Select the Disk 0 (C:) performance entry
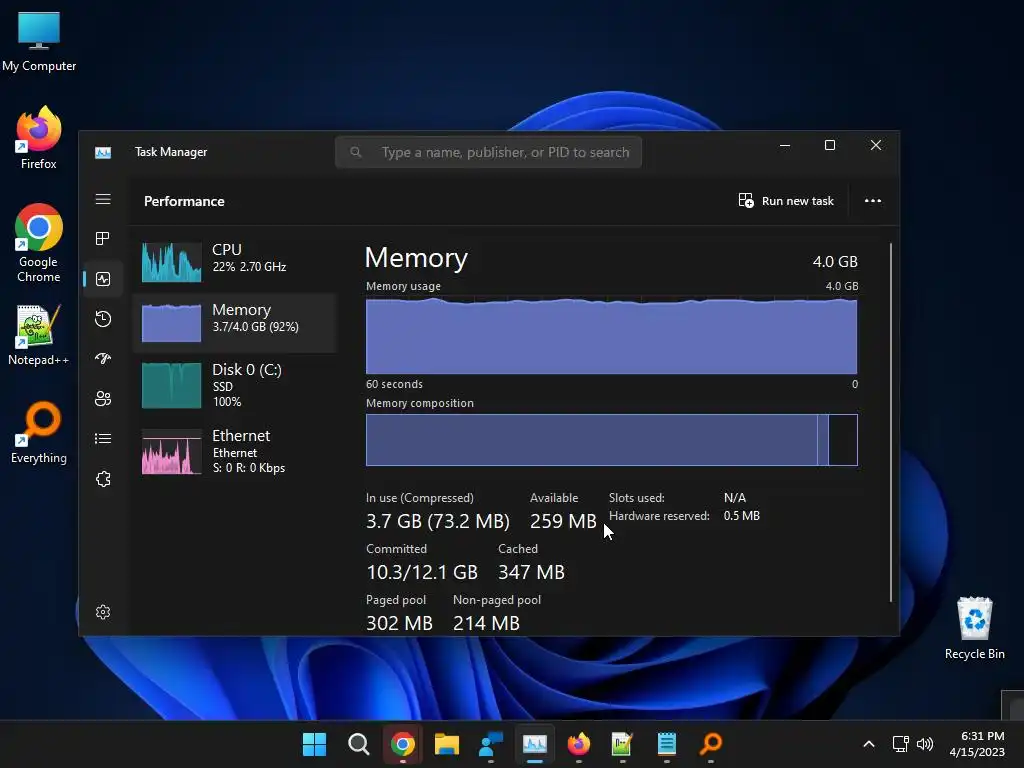 [235, 385]
